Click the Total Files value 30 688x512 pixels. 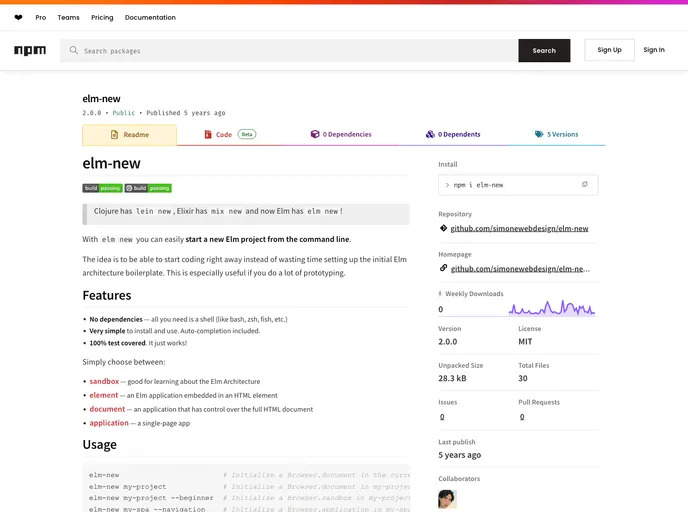click(523, 378)
